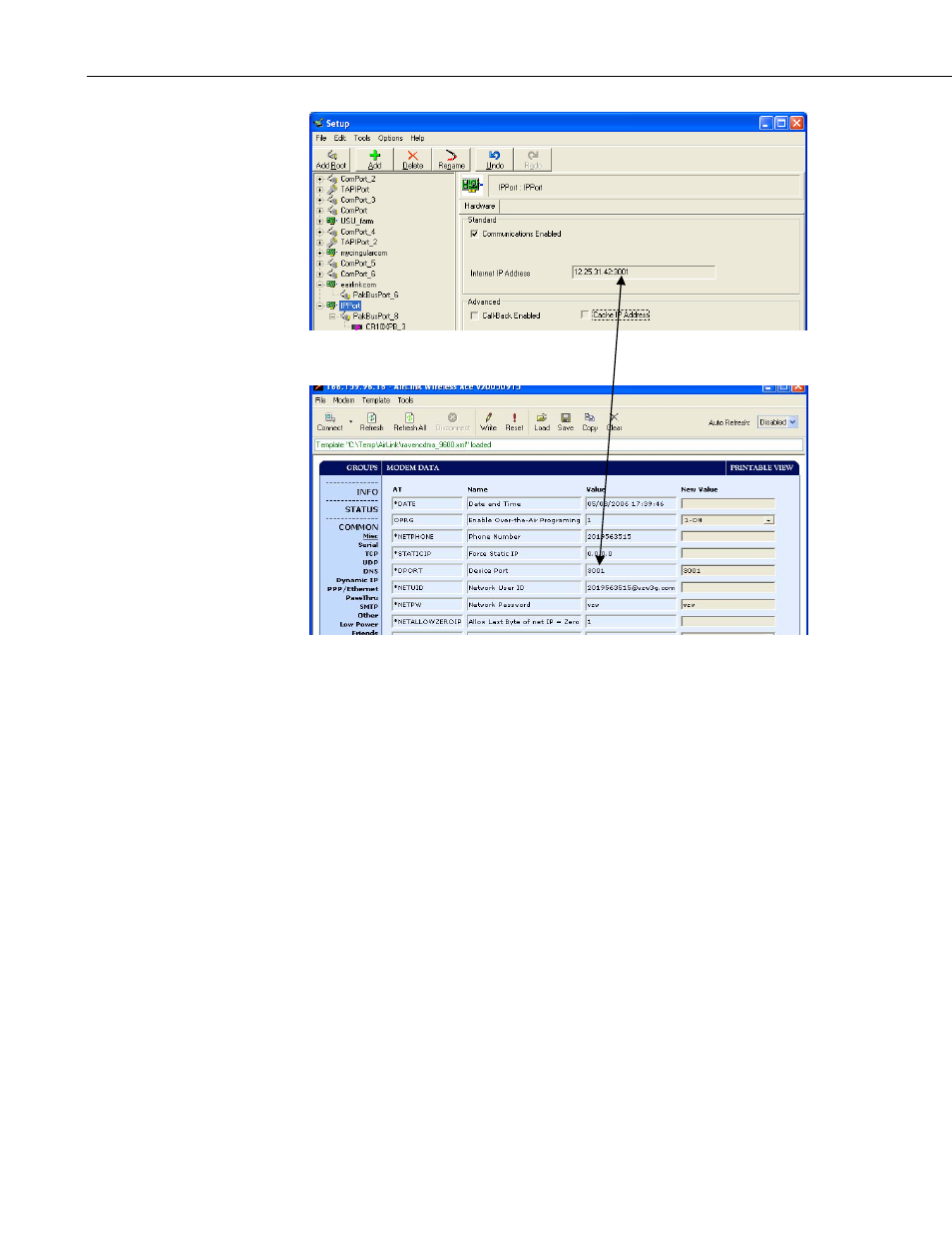This screenshot has height=1233, width=952.
Task: Select eartinkcom tree item
Action: pos(358,285)
